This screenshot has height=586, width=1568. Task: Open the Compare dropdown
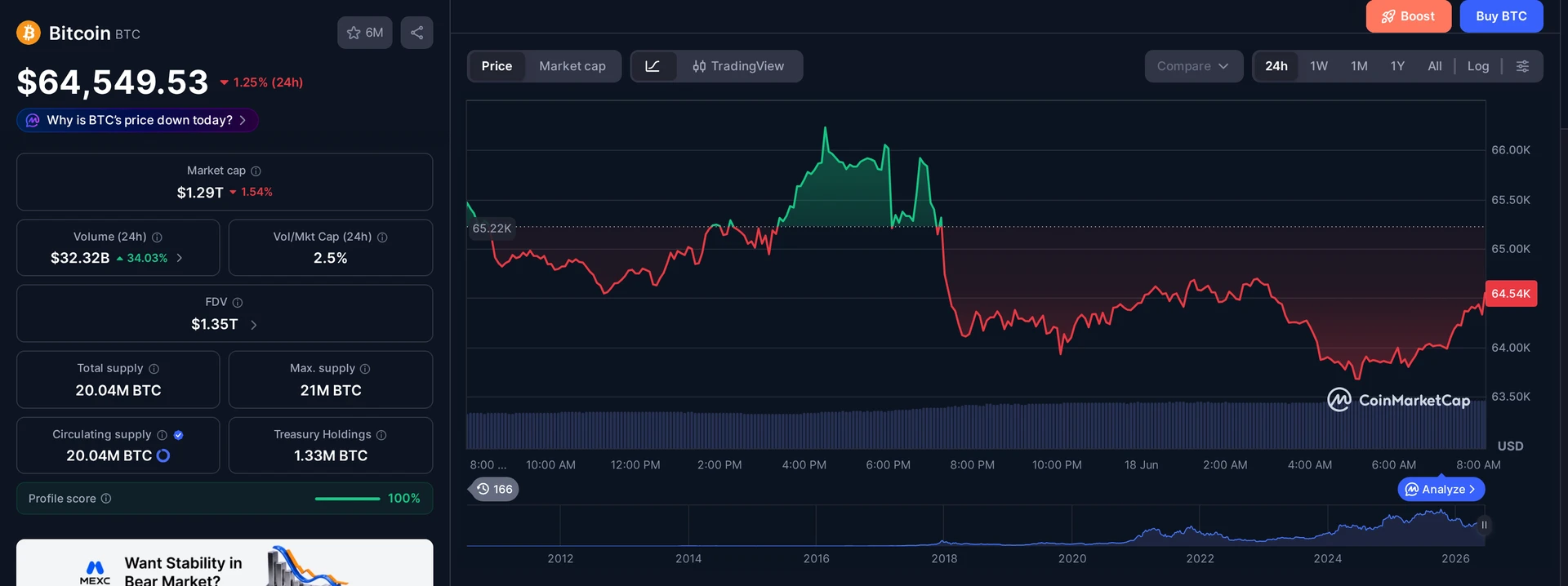pos(1193,66)
